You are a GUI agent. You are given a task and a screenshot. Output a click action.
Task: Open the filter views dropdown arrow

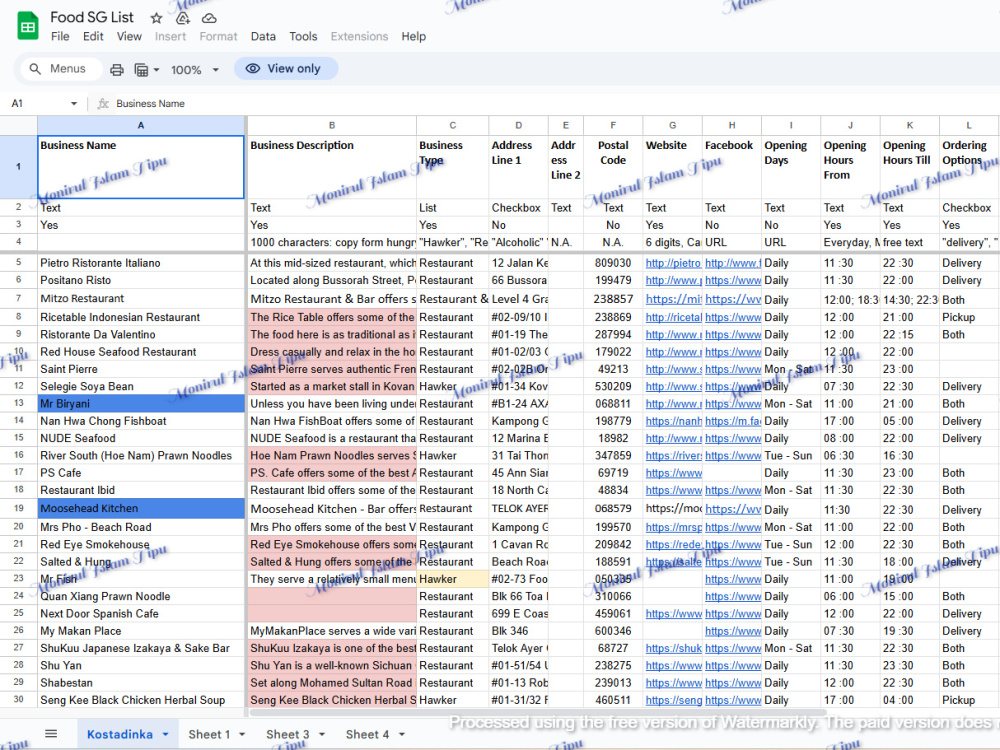click(156, 70)
